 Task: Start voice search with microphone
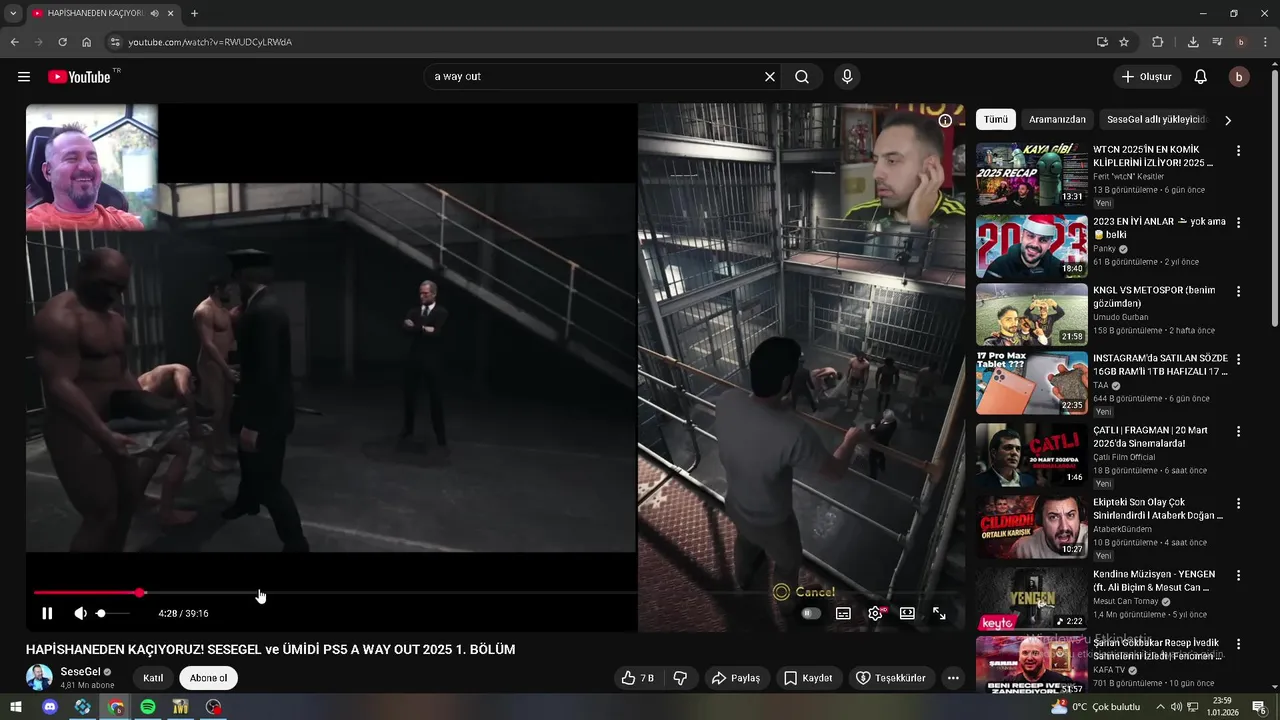(x=847, y=77)
